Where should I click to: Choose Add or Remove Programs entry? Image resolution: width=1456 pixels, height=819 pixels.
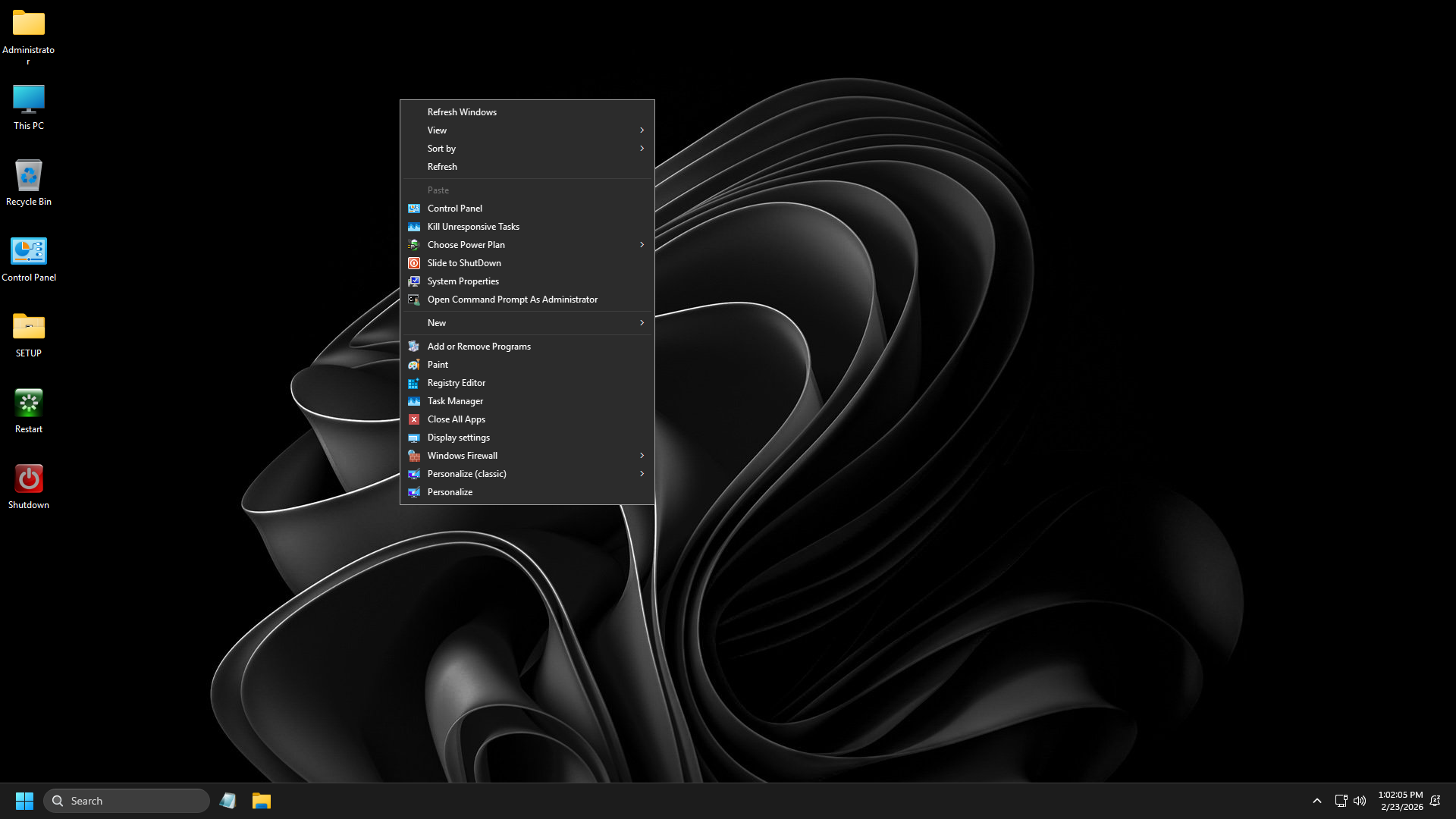click(527, 347)
